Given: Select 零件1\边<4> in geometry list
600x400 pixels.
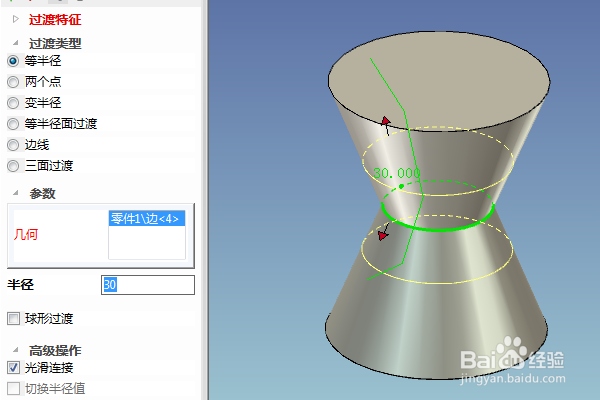Looking at the screenshot, I should pyautogui.click(x=147, y=219).
